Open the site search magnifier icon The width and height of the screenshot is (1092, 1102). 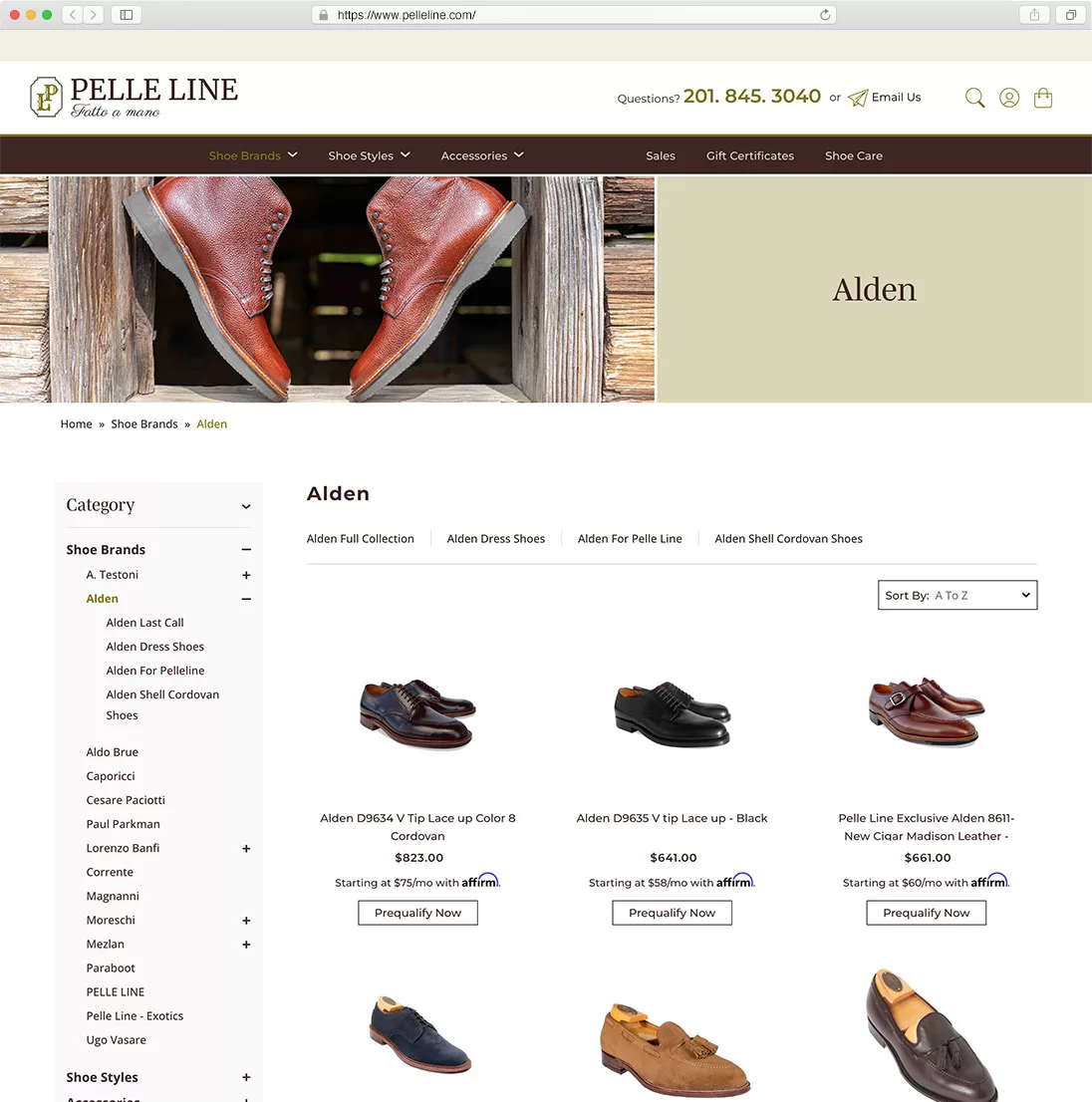pos(974,98)
